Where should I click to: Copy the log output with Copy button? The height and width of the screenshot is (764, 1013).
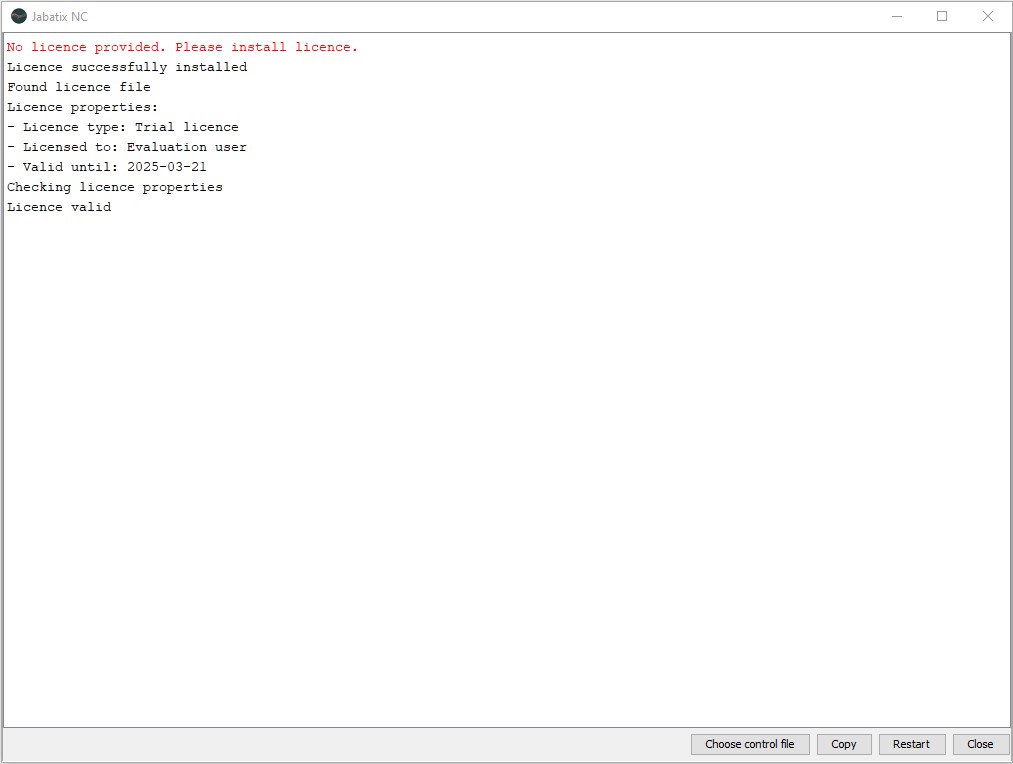(x=844, y=744)
